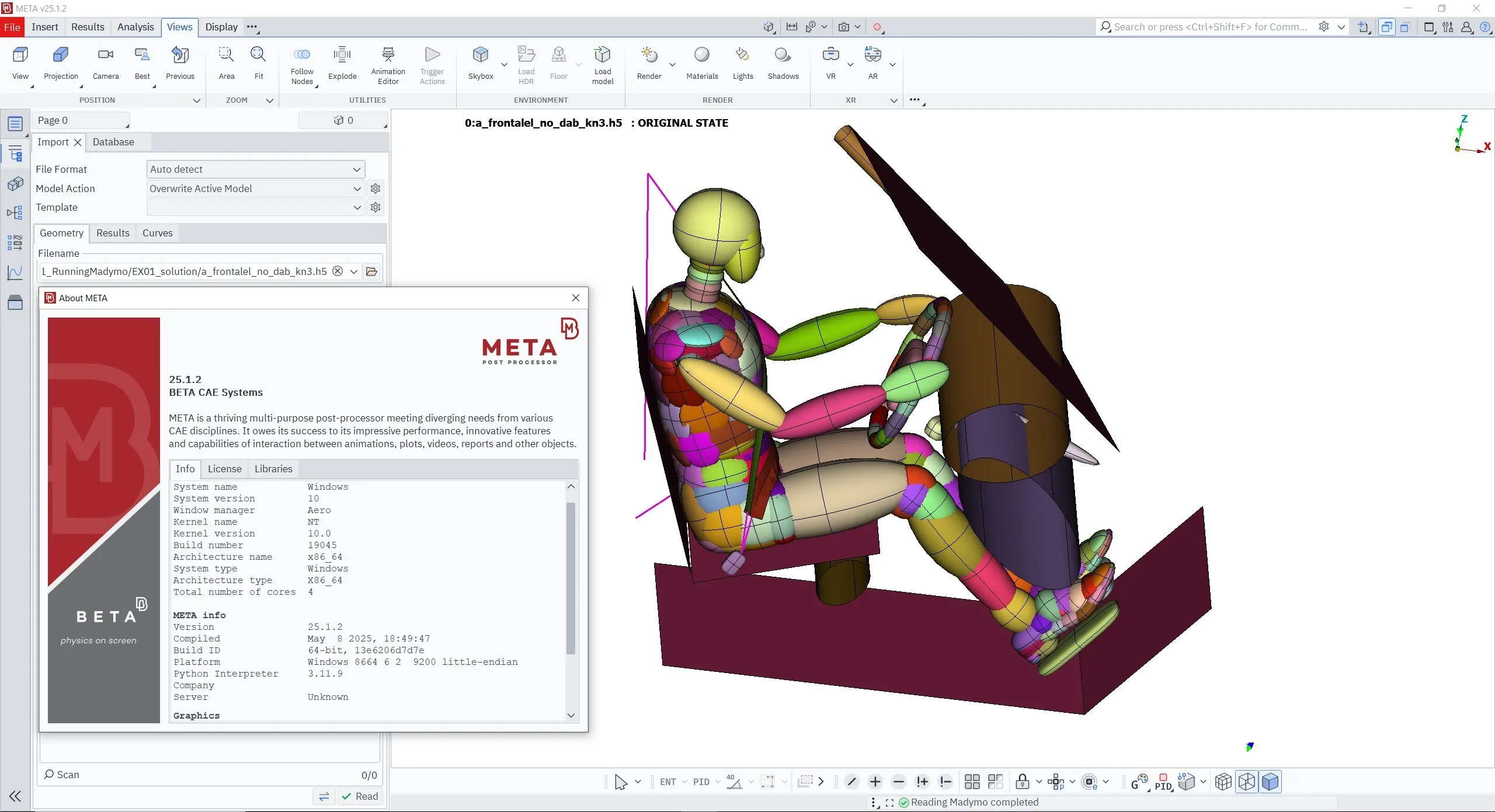Open Shadows settings
Screen dimensions: 1495x812
tap(783, 63)
